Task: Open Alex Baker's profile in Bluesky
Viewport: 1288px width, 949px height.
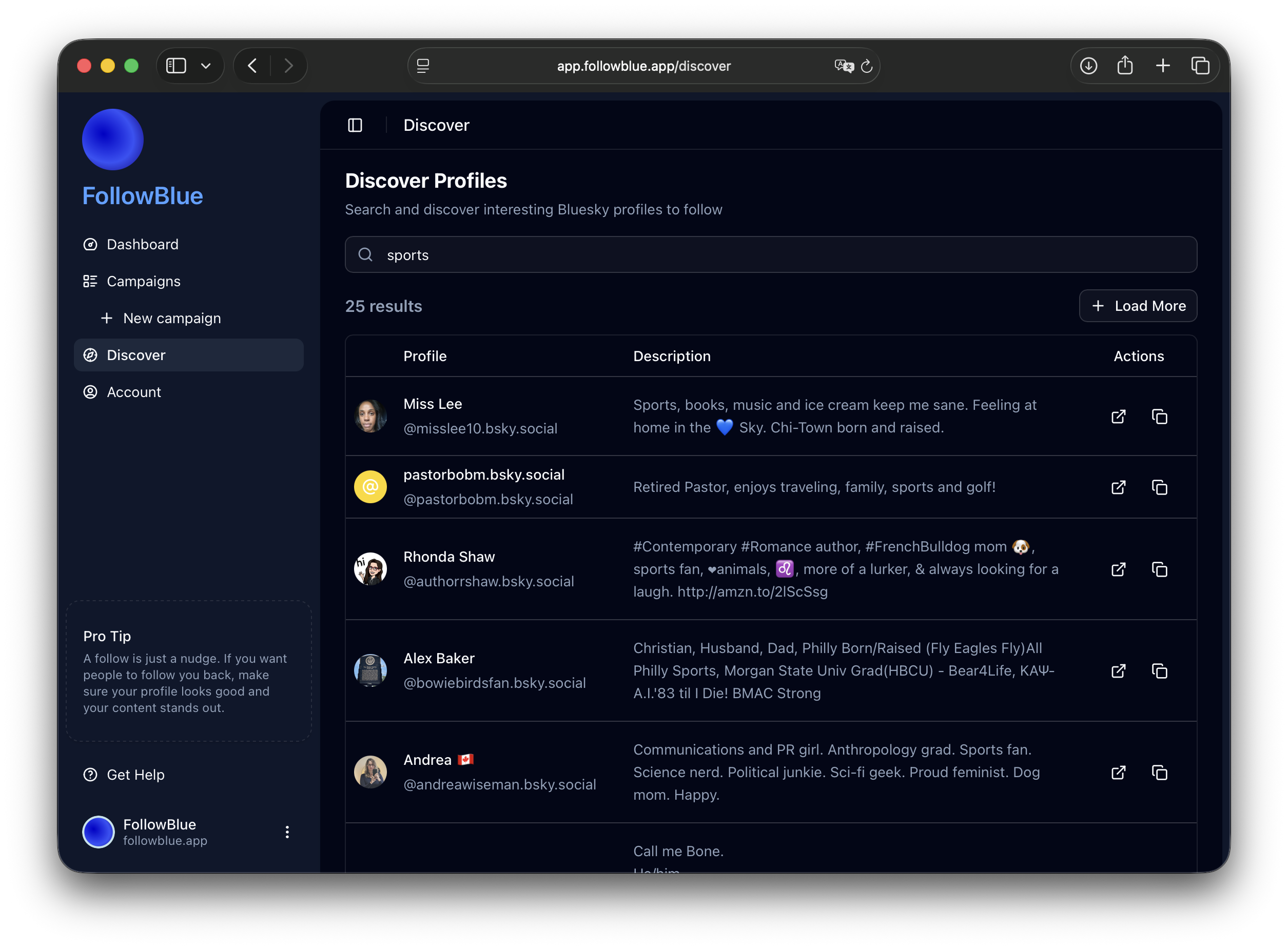Action: (x=1119, y=670)
